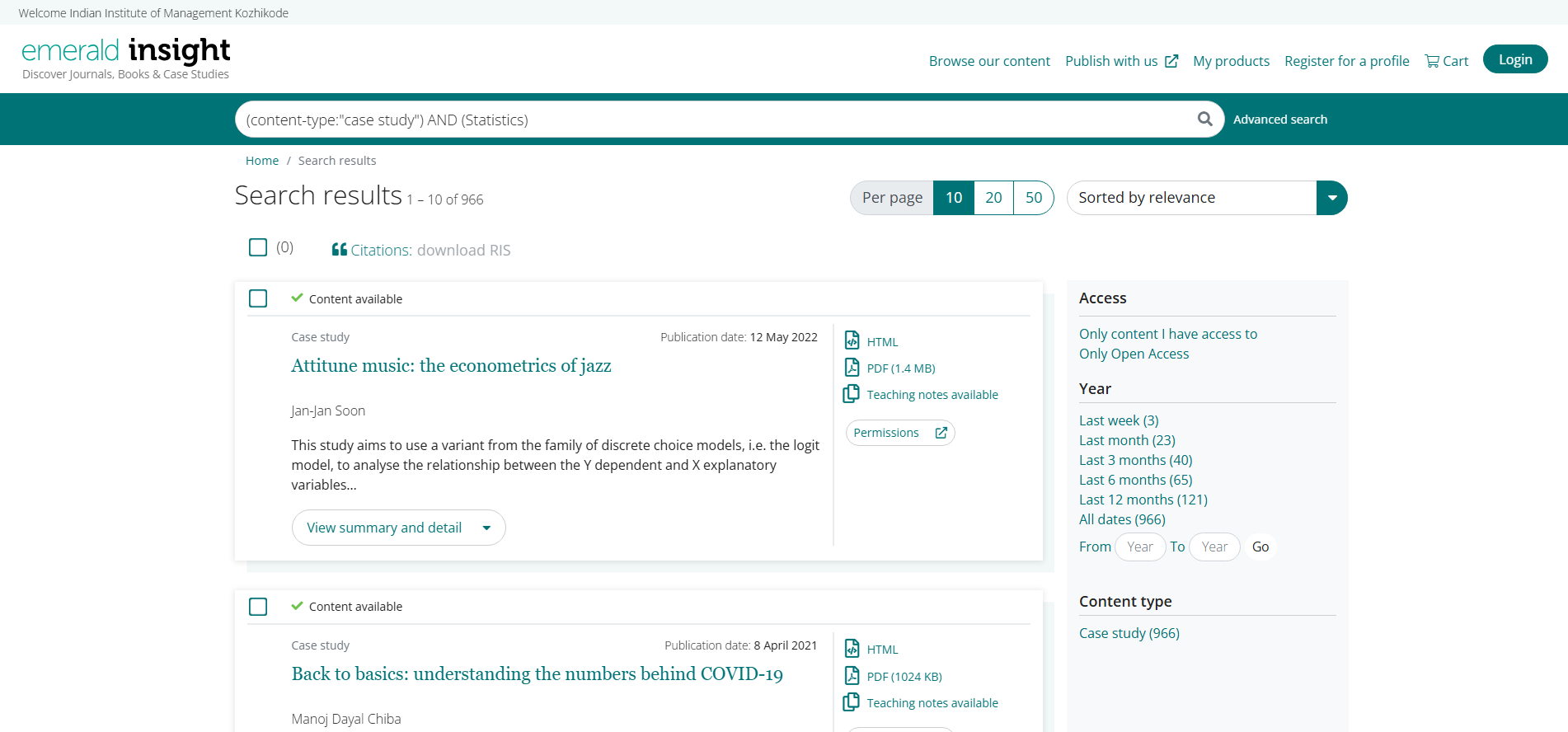The height and width of the screenshot is (732, 1568).
Task: Click the search magnifier icon
Action: (x=1204, y=119)
